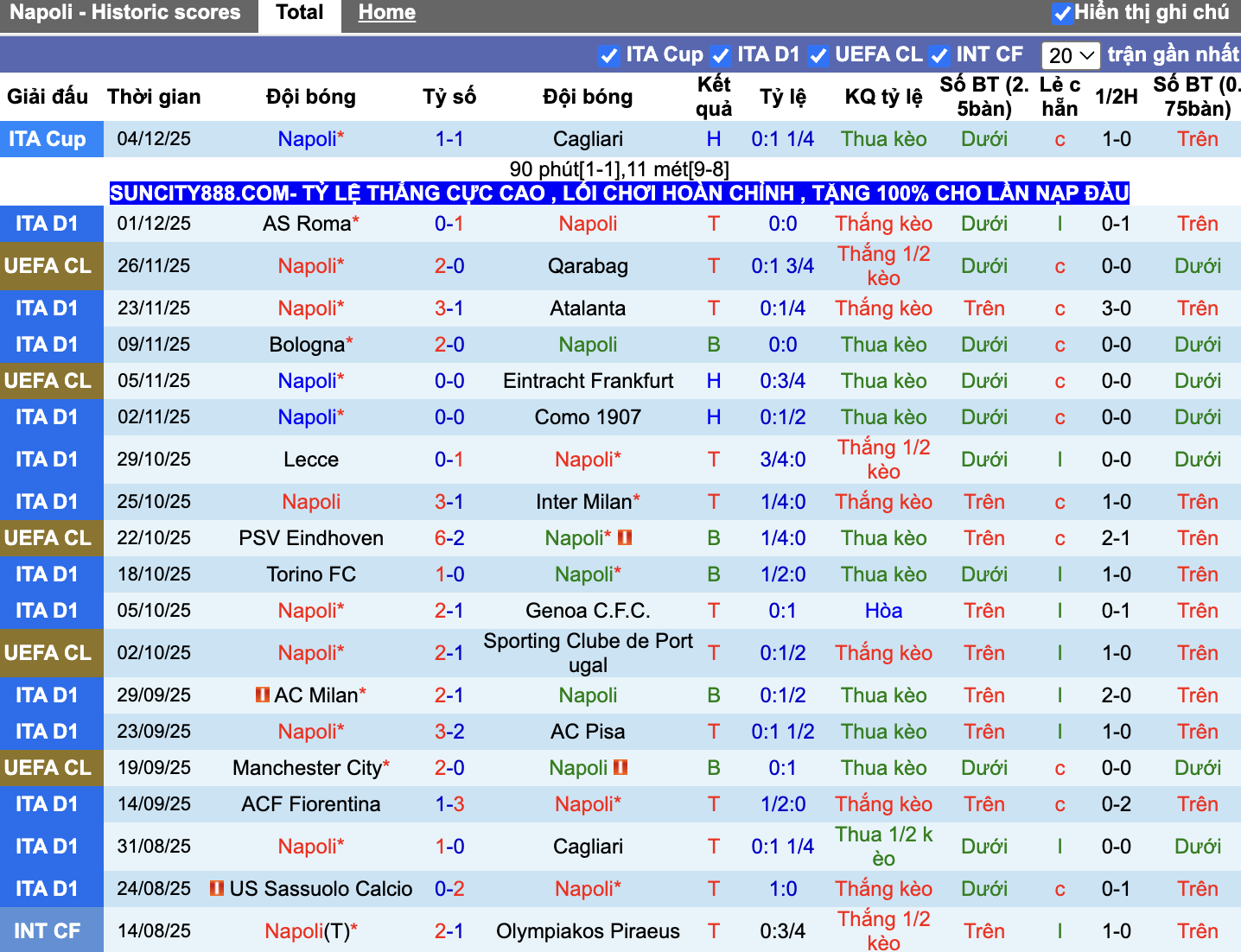Open Bologna team link
This screenshot has width=1241, height=952.
[307, 345]
